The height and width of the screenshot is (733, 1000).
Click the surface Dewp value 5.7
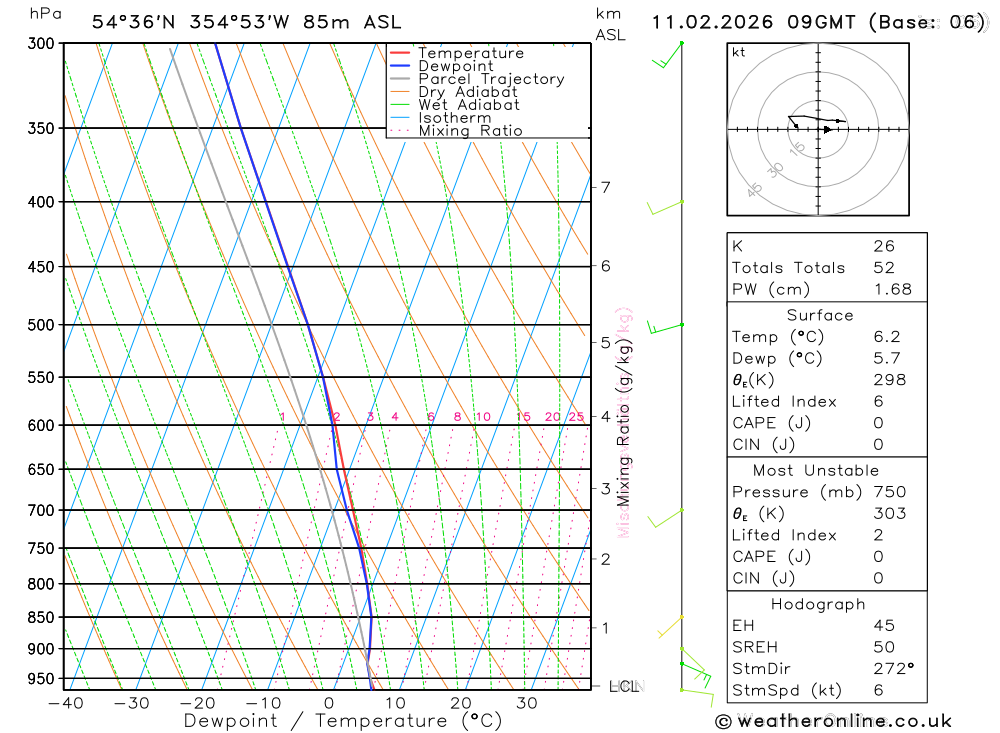886,359
